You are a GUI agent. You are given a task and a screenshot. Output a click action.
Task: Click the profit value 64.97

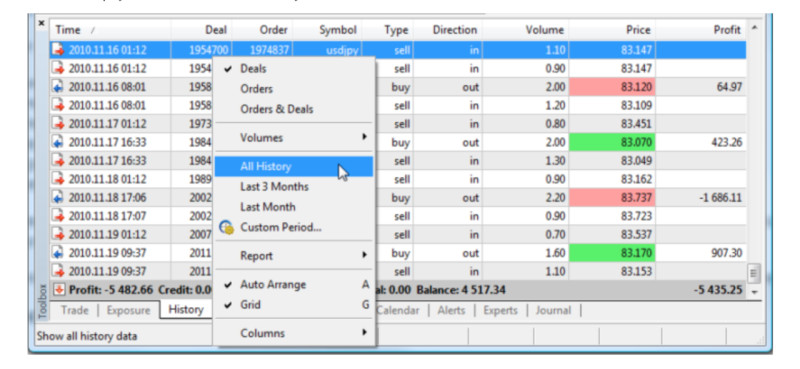(729, 87)
